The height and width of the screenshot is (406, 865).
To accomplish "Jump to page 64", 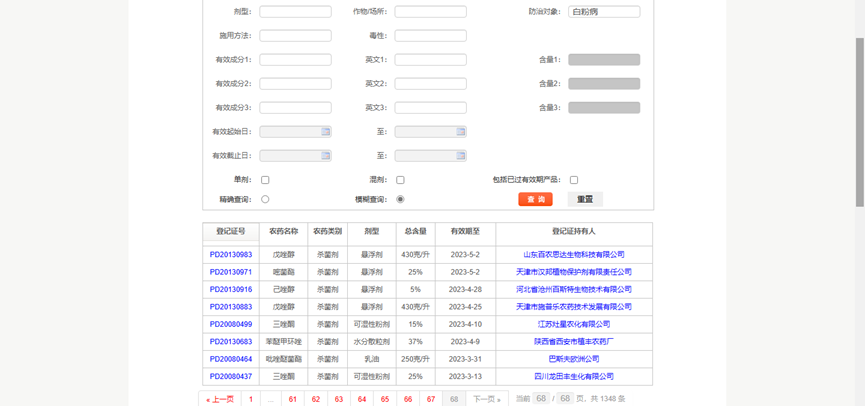I will coord(362,399).
